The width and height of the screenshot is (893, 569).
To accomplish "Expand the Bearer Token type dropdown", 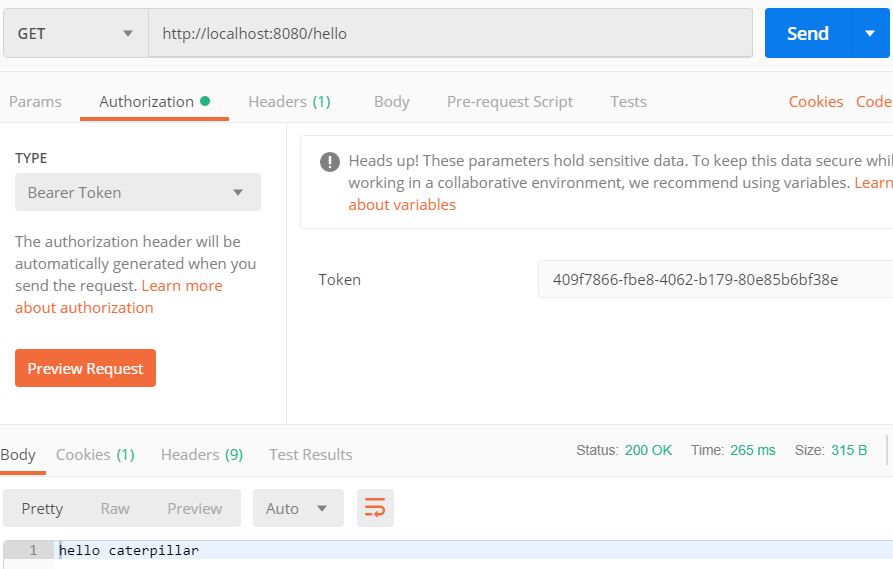I will pos(138,192).
